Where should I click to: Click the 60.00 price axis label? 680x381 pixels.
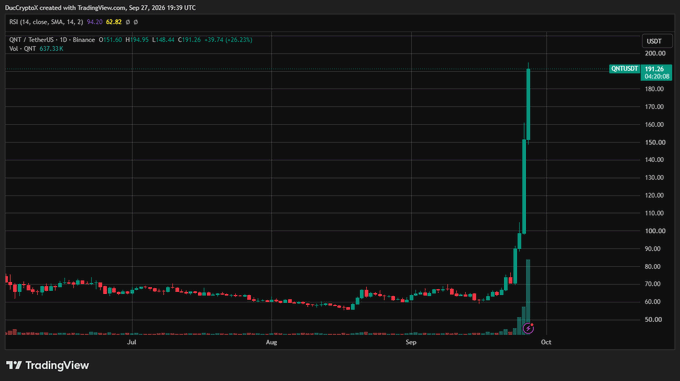pyautogui.click(x=653, y=302)
